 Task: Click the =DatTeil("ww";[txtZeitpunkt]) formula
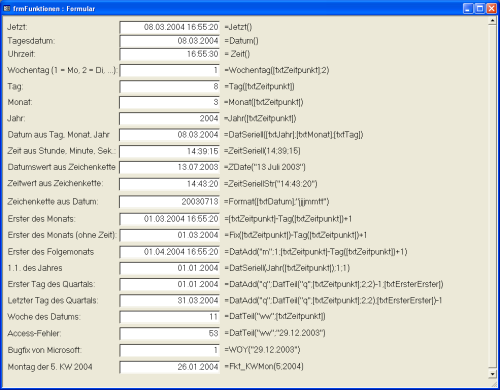(x=275, y=317)
